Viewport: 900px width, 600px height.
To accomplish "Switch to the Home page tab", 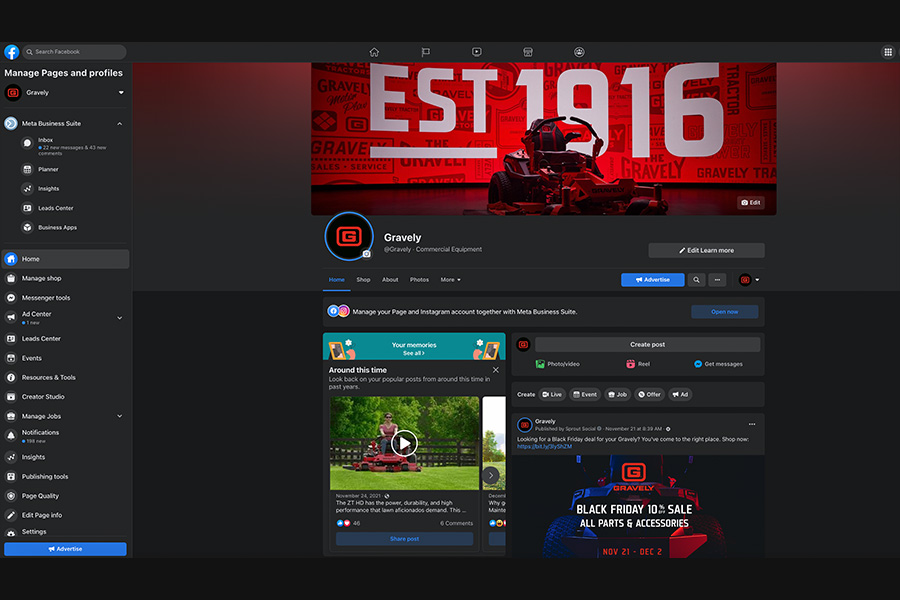I will point(337,280).
